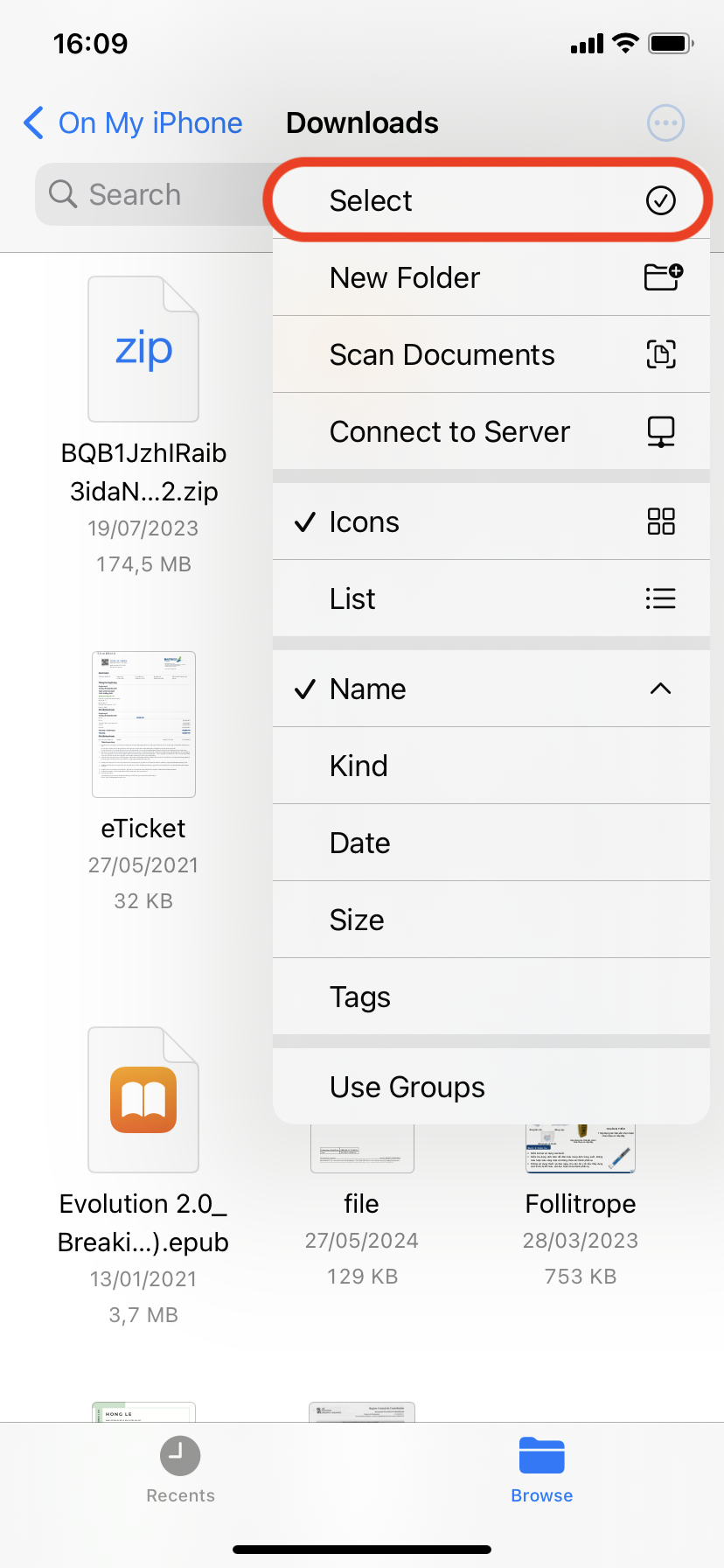Tap the New Folder plus icon

click(663, 276)
